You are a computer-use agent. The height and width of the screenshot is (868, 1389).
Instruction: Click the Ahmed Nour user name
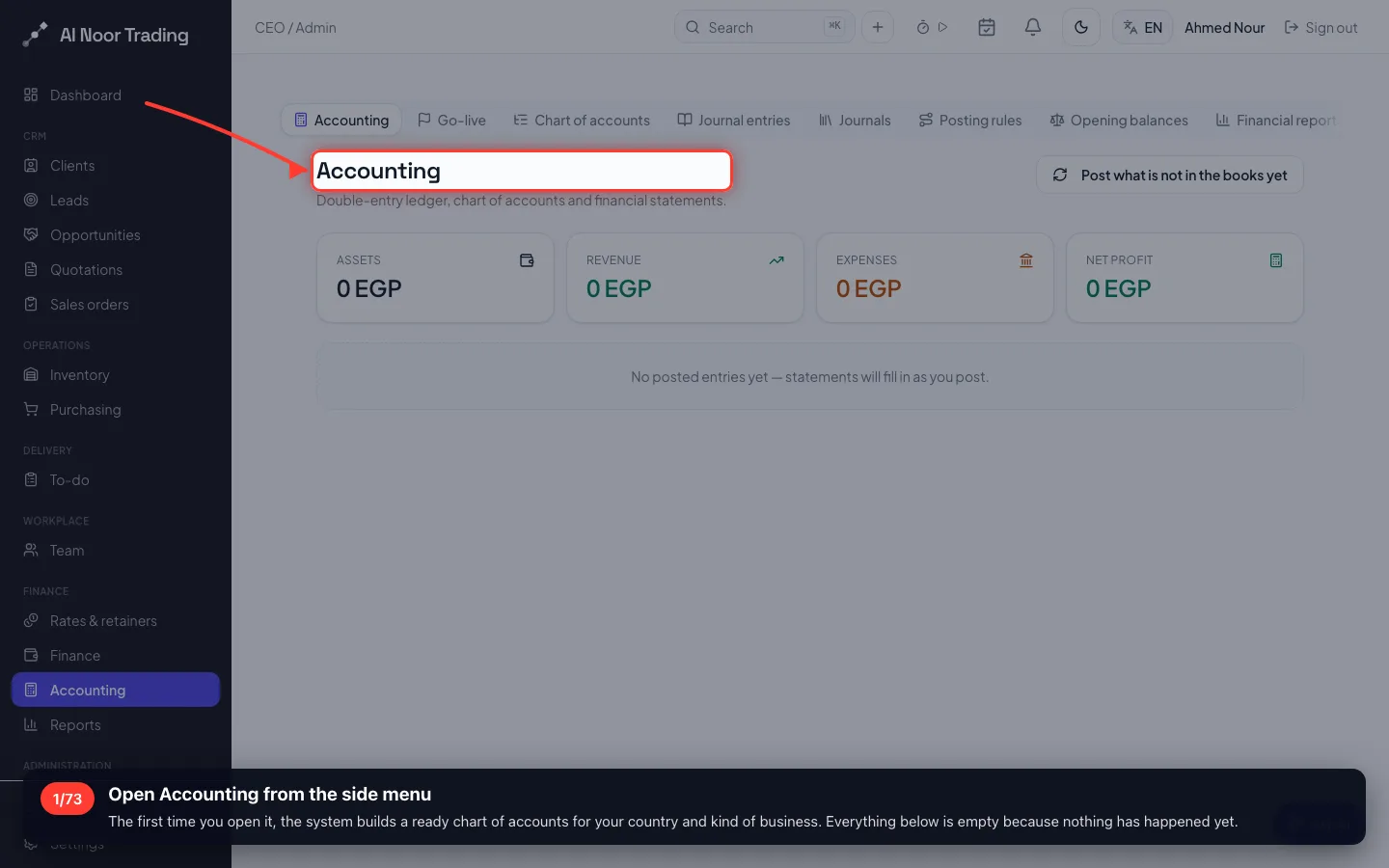1224,27
